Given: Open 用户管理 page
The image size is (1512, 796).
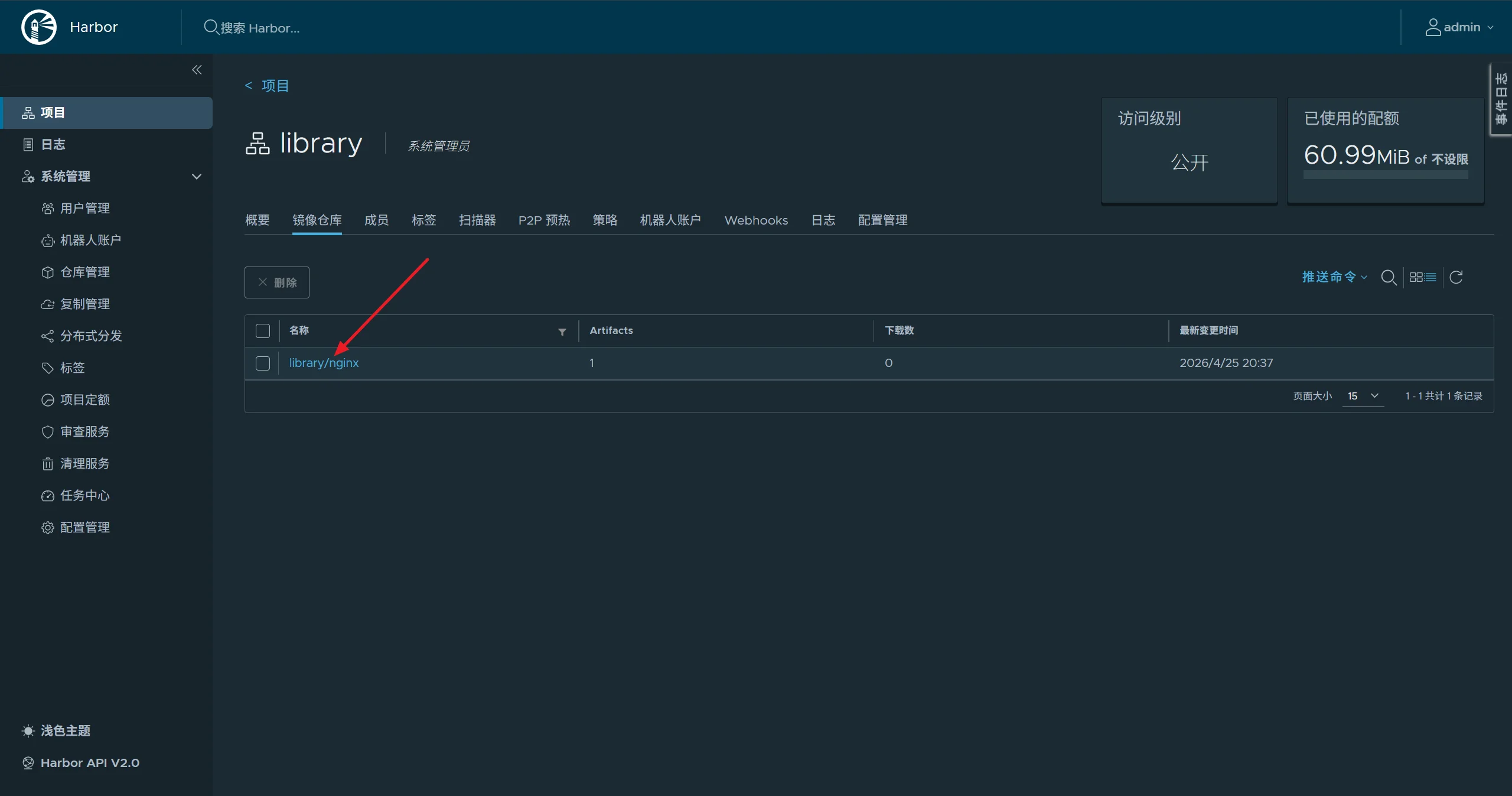Looking at the screenshot, I should [84, 209].
